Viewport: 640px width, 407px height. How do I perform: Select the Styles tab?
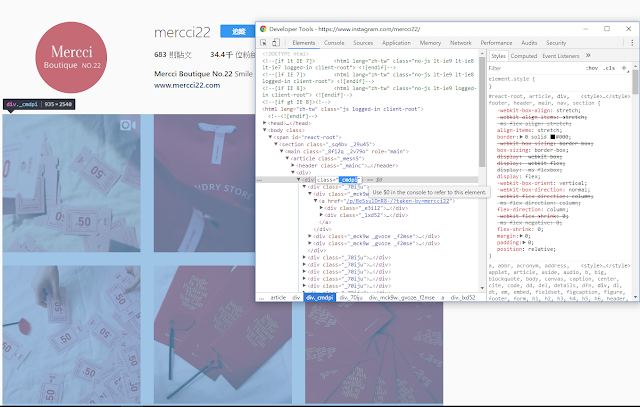[498, 56]
